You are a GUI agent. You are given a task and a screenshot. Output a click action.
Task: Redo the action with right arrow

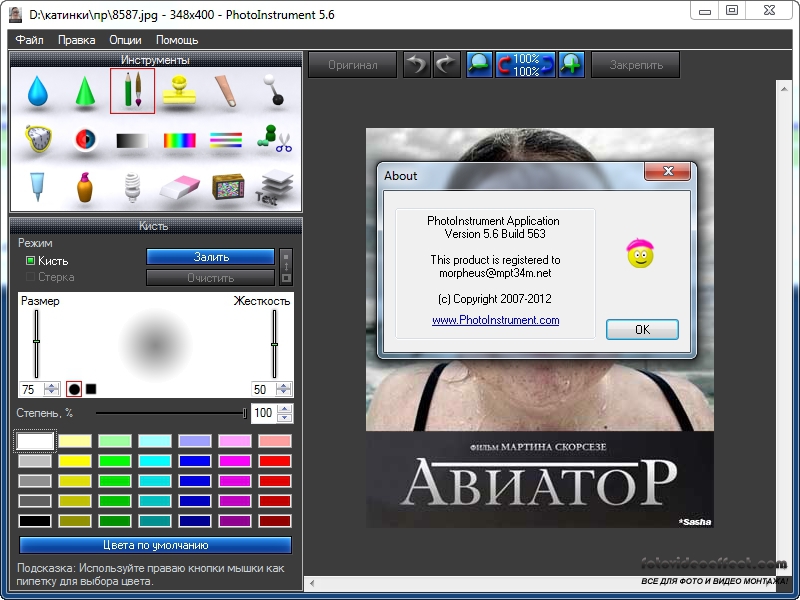447,65
